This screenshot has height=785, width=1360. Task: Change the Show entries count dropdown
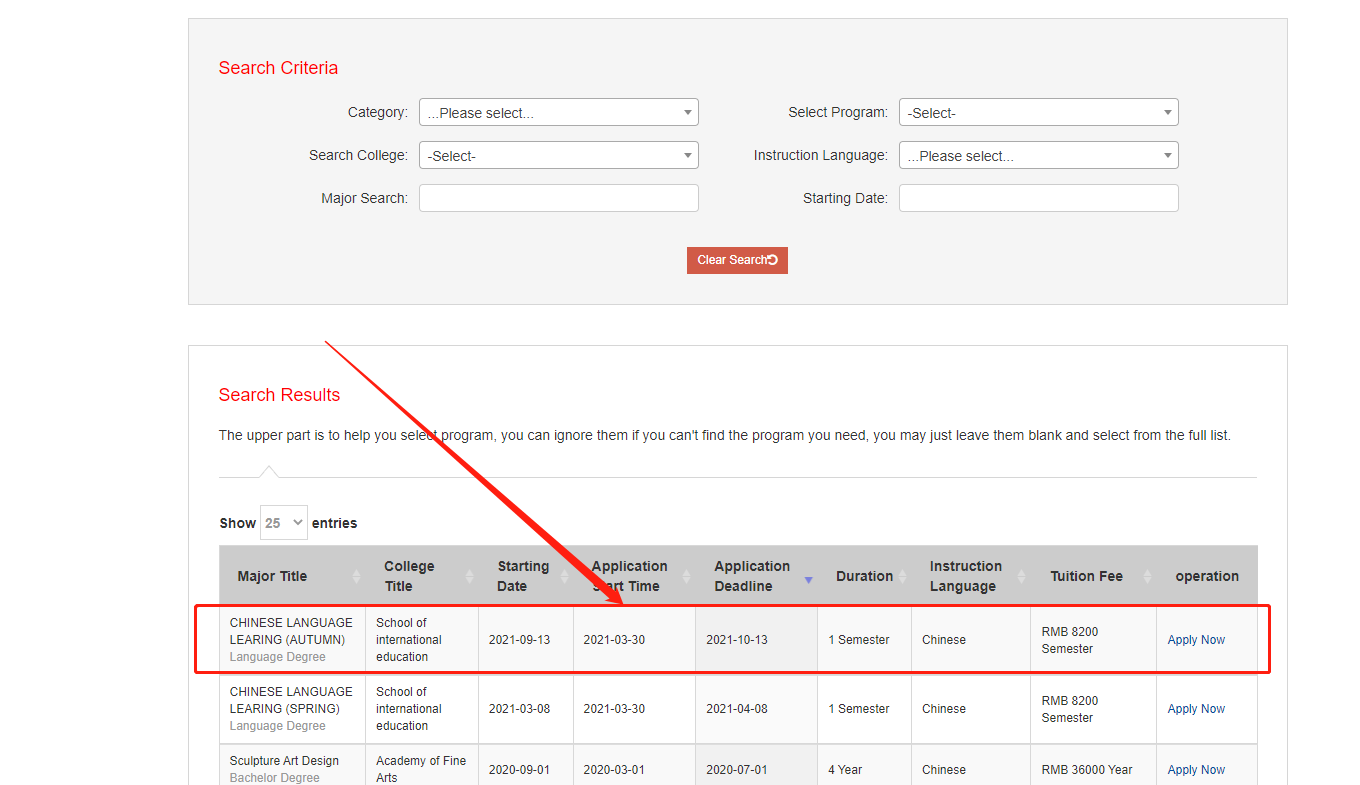[x=283, y=523]
